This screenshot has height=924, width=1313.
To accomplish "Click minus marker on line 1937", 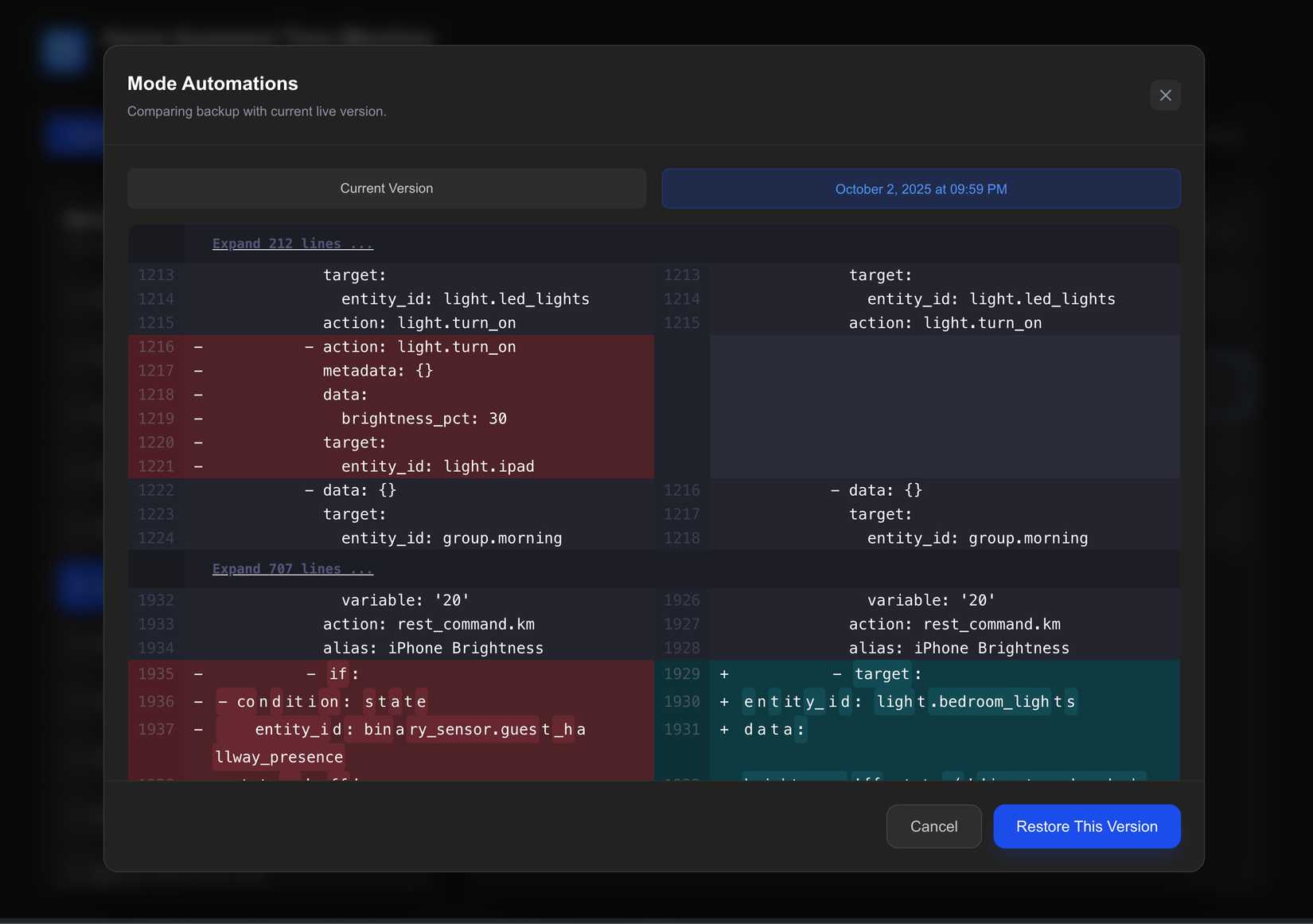I will click(x=198, y=730).
